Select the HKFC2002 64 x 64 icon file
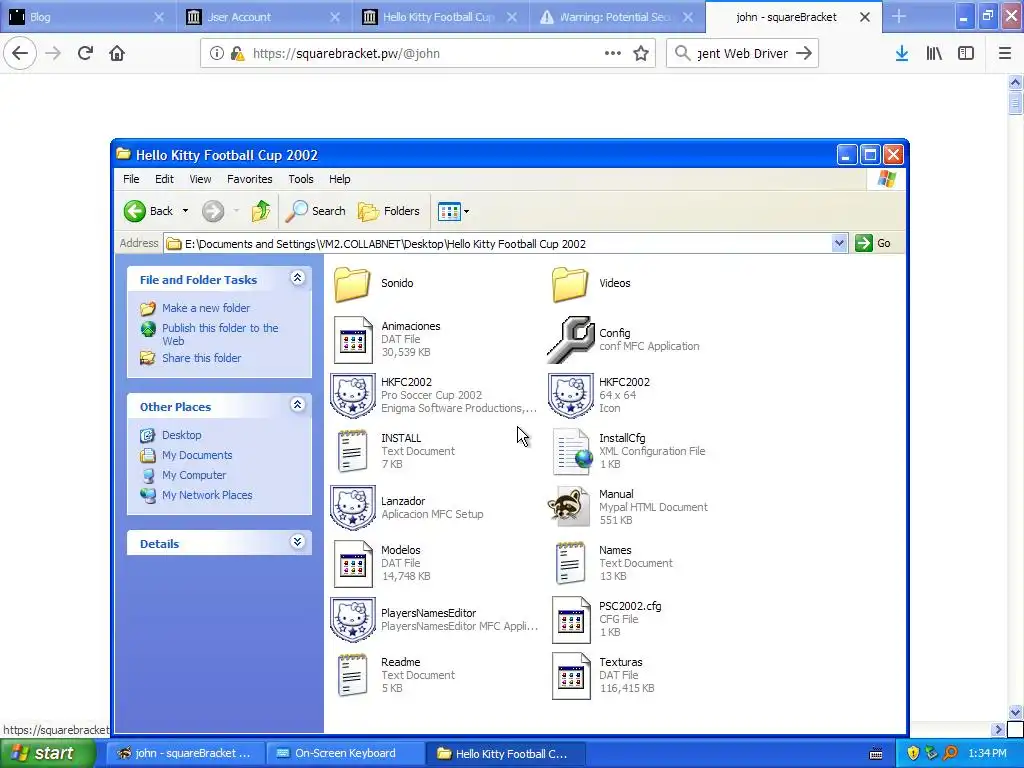1024x768 pixels. point(571,395)
